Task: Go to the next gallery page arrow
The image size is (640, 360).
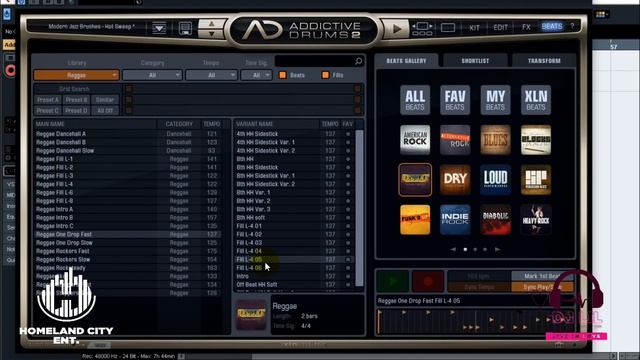Action: [497, 249]
